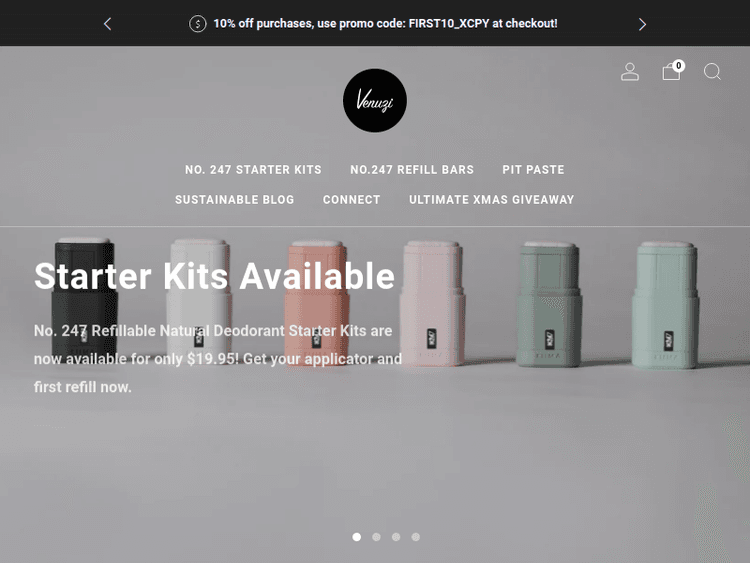Screen dimensions: 750x563
Task: Show next announcement with right arrow
Action: click(x=642, y=24)
